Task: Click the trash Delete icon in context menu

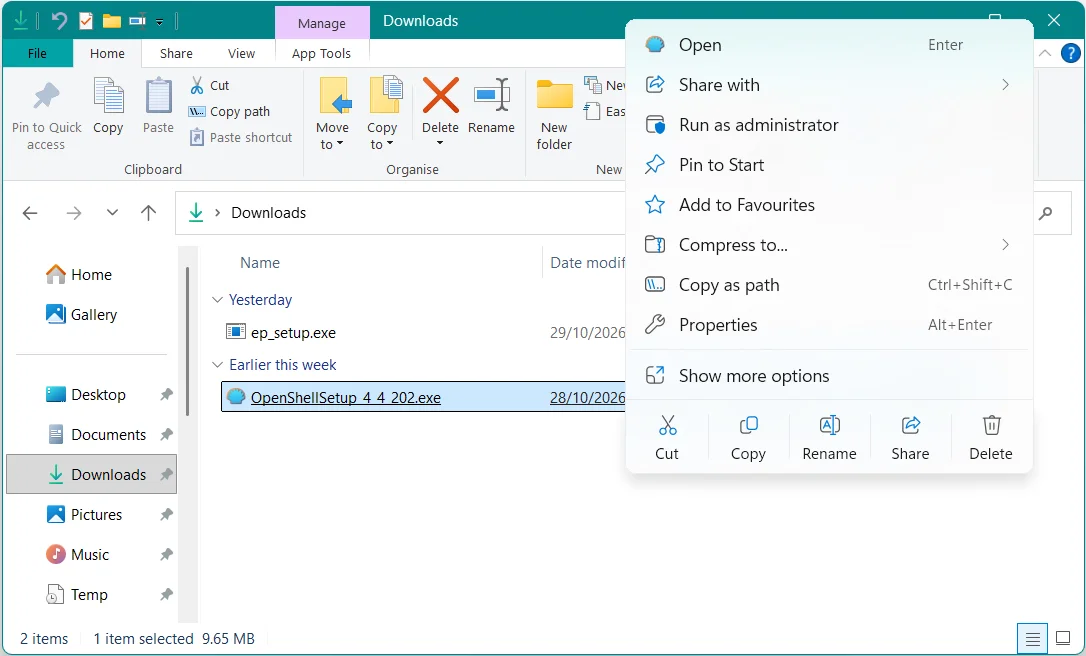Action: coord(991,425)
